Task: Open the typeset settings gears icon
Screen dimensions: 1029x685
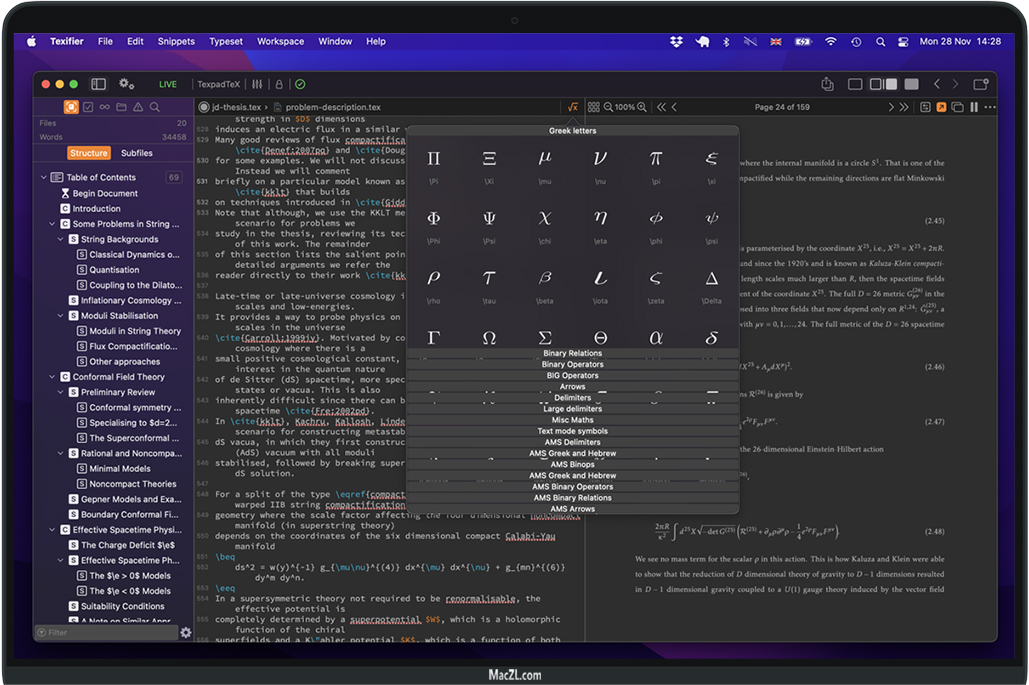Action: [x=126, y=84]
